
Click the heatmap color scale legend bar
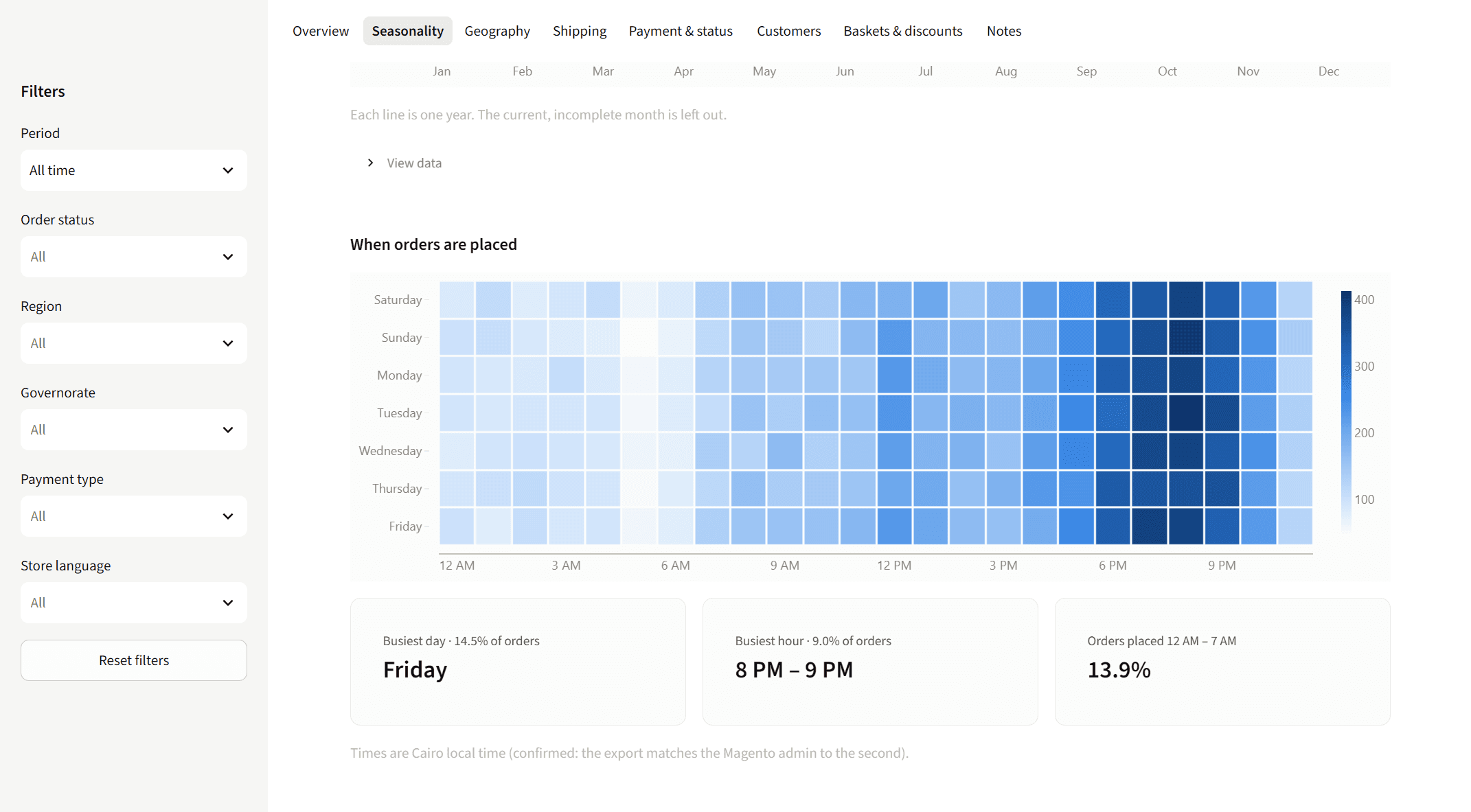tap(1346, 413)
